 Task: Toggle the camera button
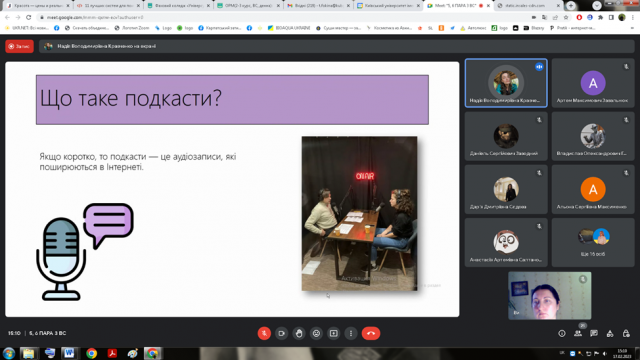(x=281, y=333)
